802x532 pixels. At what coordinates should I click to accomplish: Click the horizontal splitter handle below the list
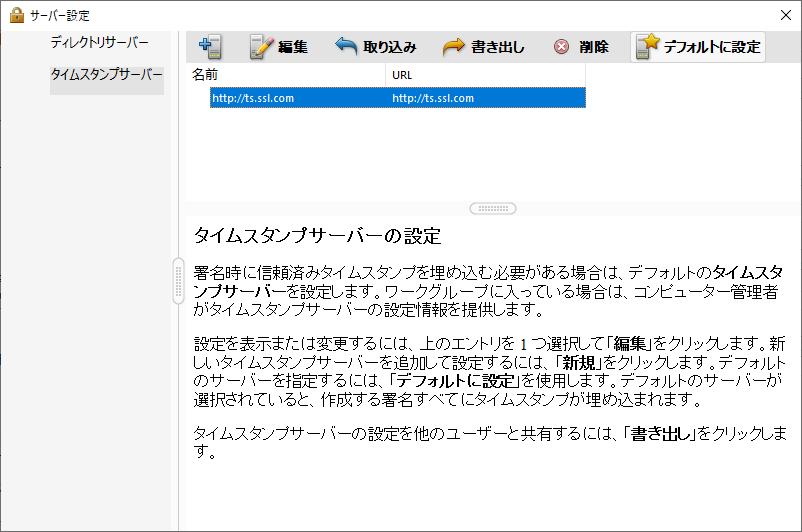[493, 209]
